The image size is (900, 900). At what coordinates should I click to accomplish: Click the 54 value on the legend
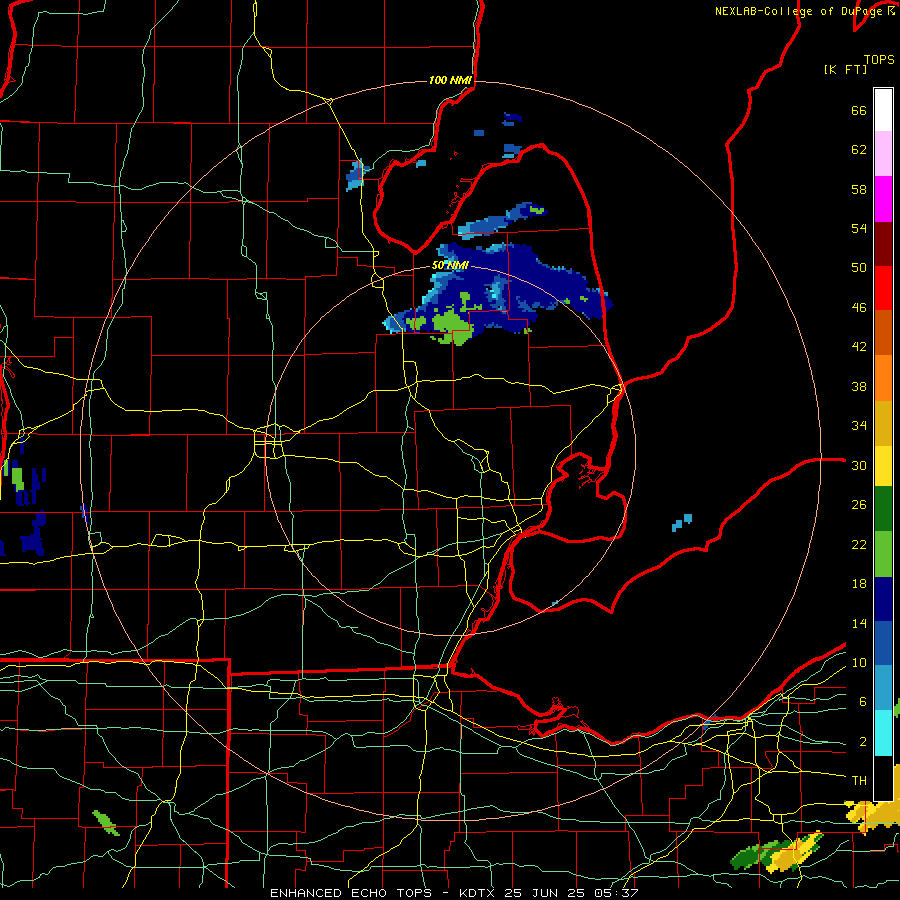[859, 228]
